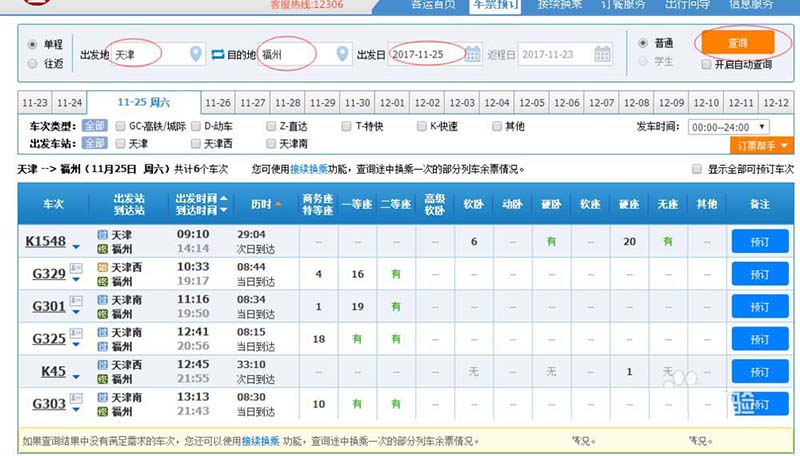This screenshot has width=800, height=456.
Task: Sort by arrival time descending arrow
Action: pos(223,210)
